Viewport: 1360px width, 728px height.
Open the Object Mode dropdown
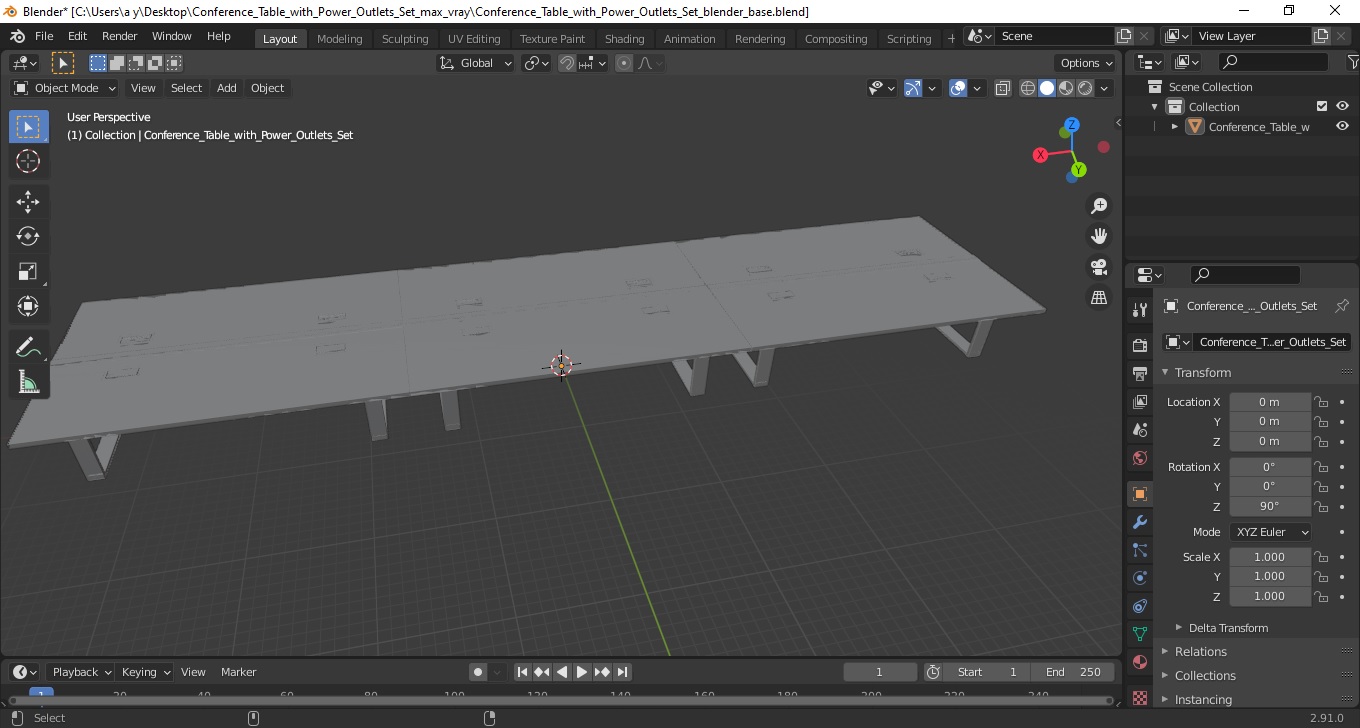pos(65,88)
